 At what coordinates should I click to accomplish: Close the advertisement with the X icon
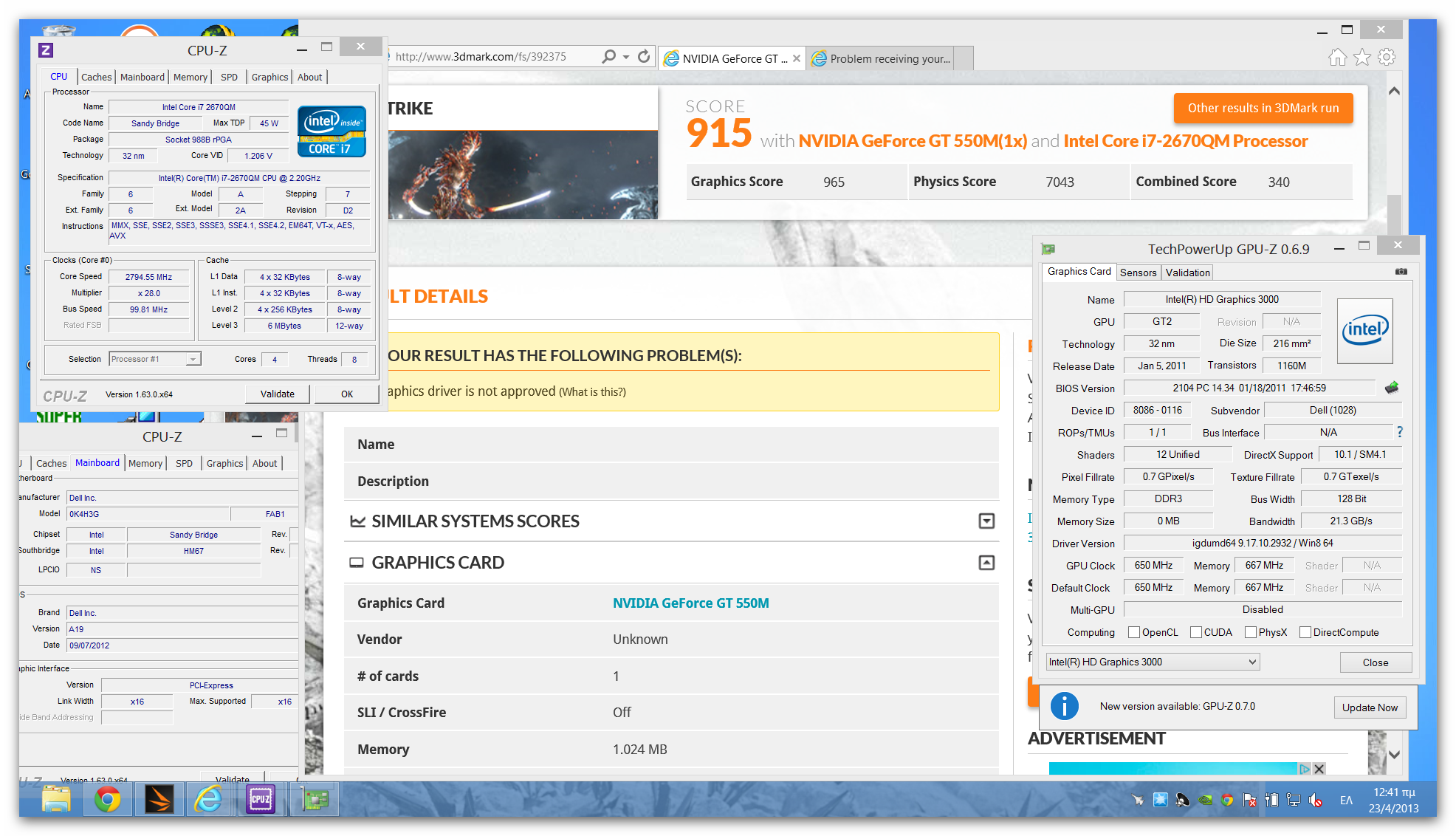coord(1319,769)
